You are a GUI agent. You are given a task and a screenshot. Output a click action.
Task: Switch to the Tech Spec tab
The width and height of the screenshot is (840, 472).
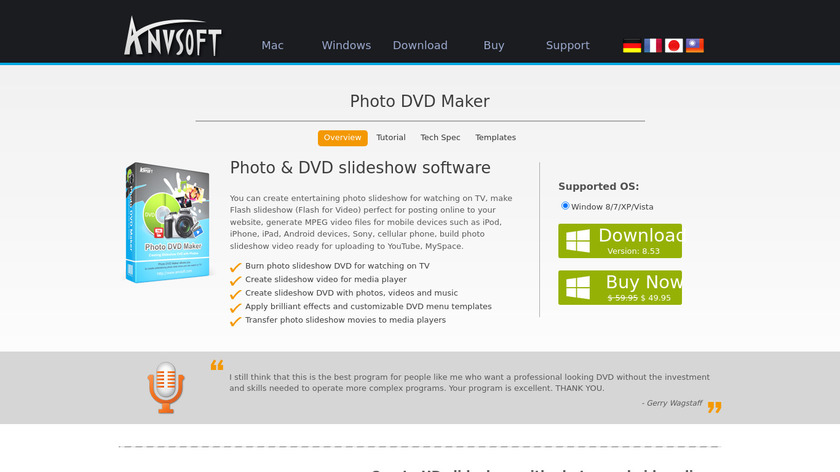tap(440, 138)
